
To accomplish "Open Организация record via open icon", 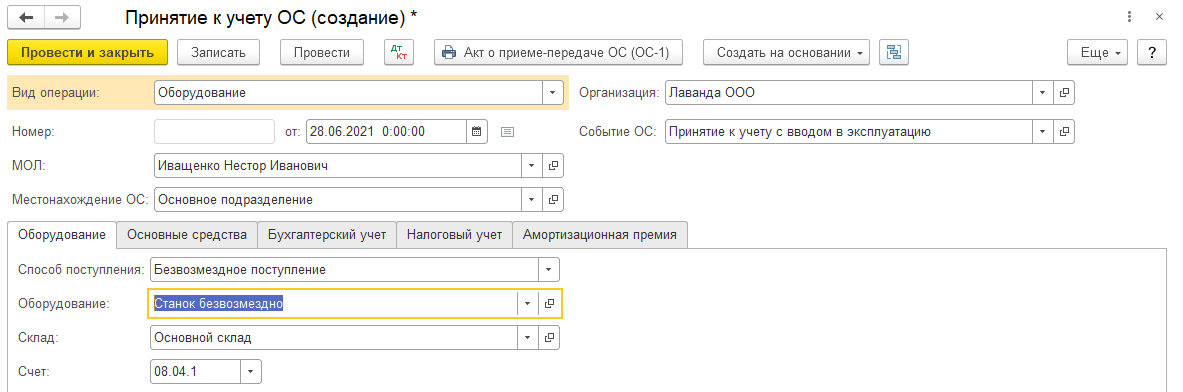I will [x=1064, y=93].
